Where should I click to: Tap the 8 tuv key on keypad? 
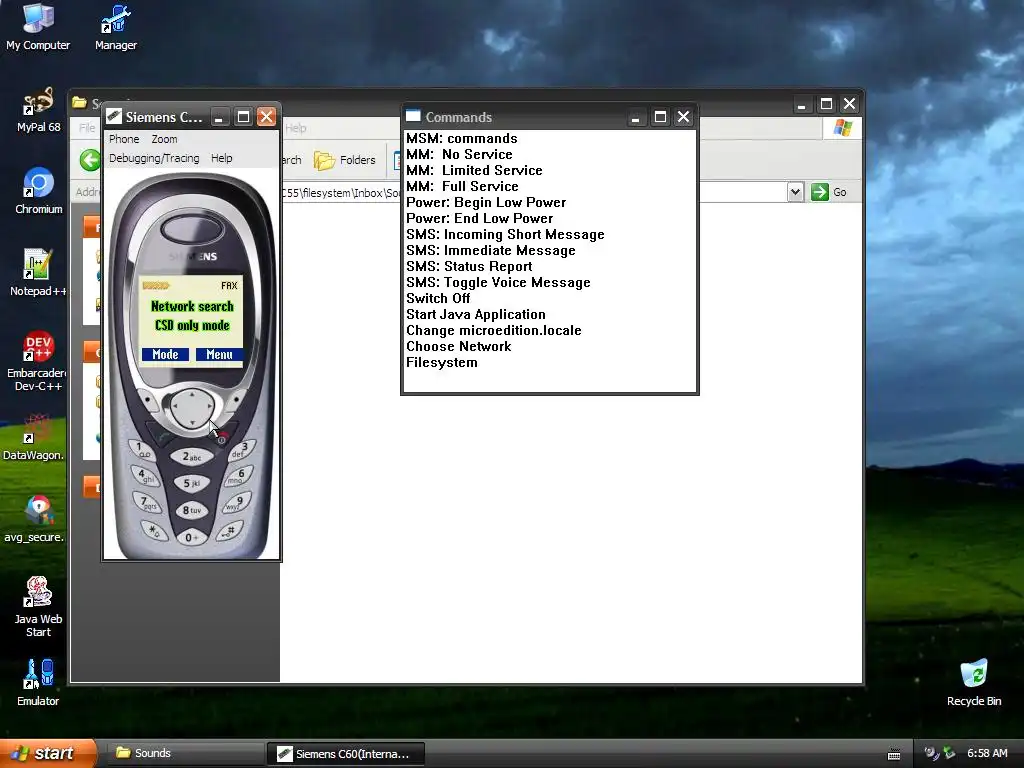[191, 510]
